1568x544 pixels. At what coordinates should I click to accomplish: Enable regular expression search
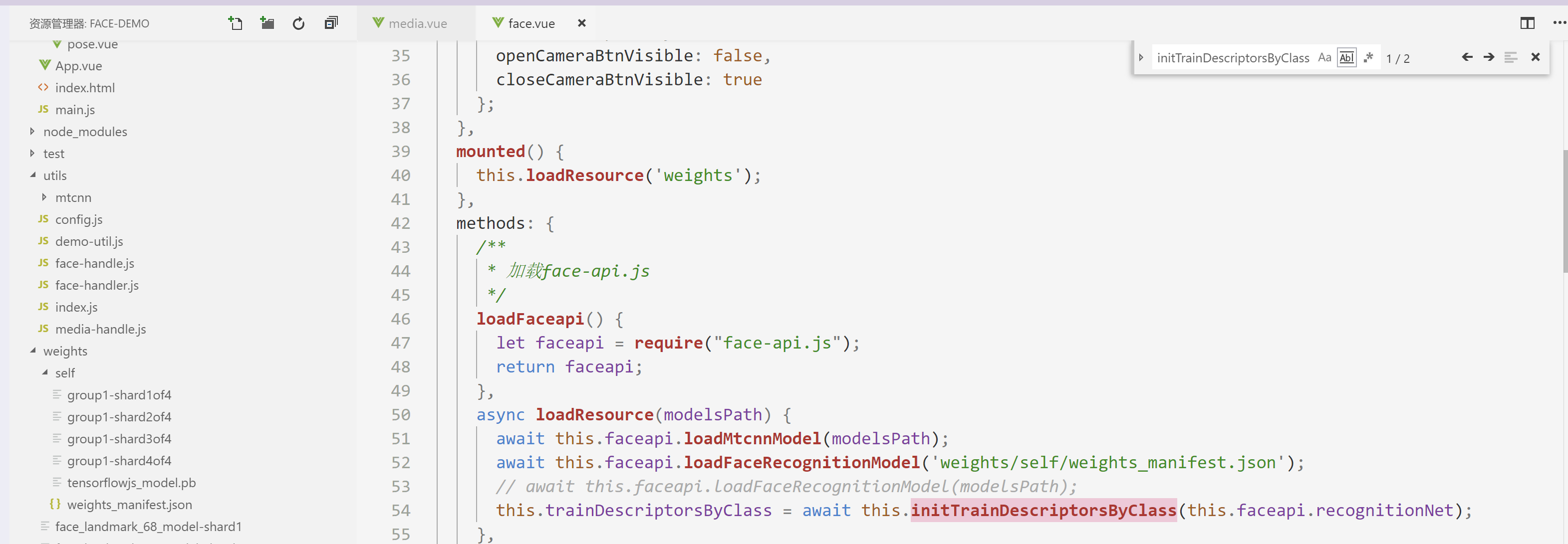click(x=1369, y=56)
